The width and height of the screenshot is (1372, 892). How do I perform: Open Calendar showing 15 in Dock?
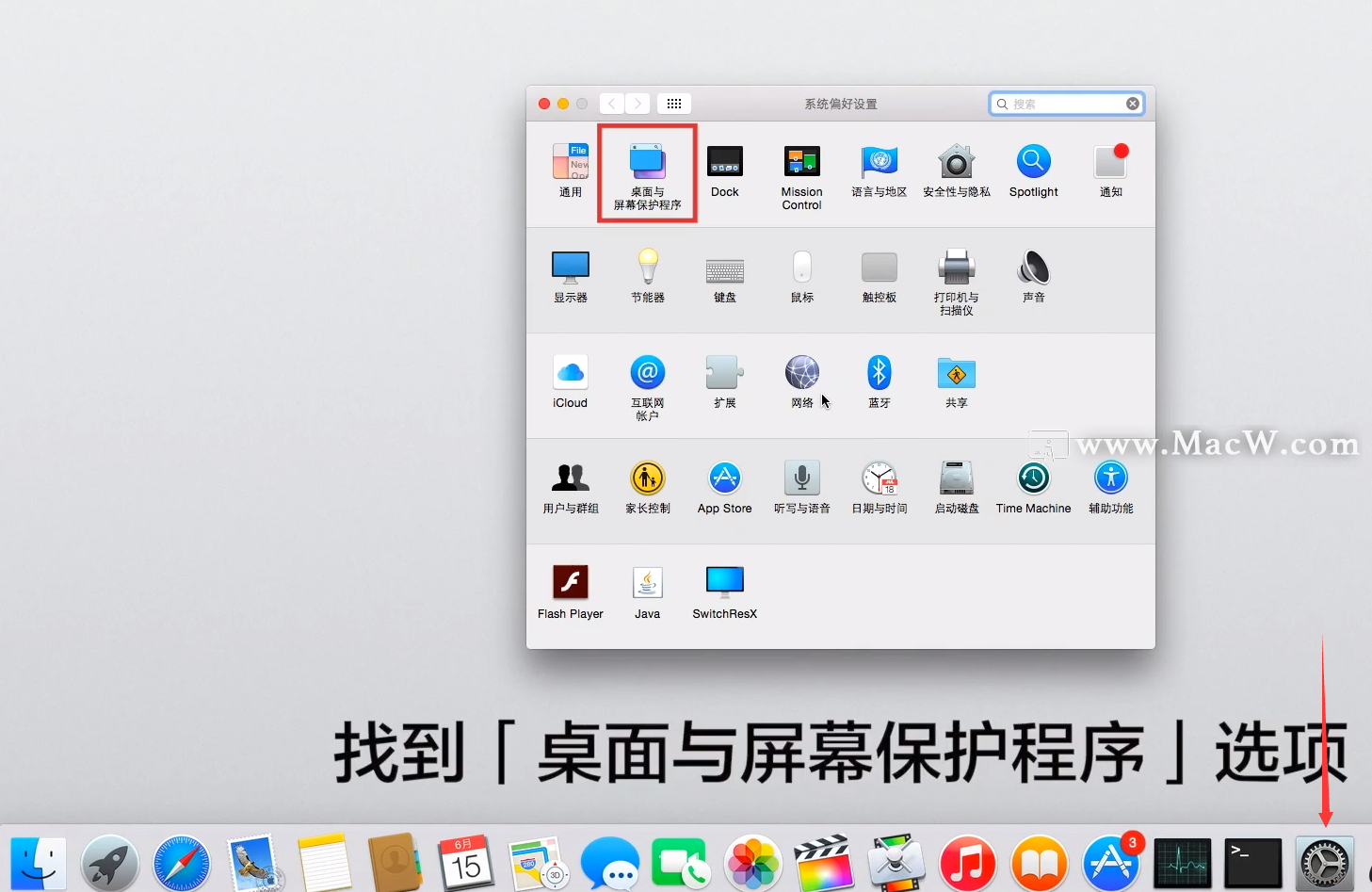[x=466, y=861]
